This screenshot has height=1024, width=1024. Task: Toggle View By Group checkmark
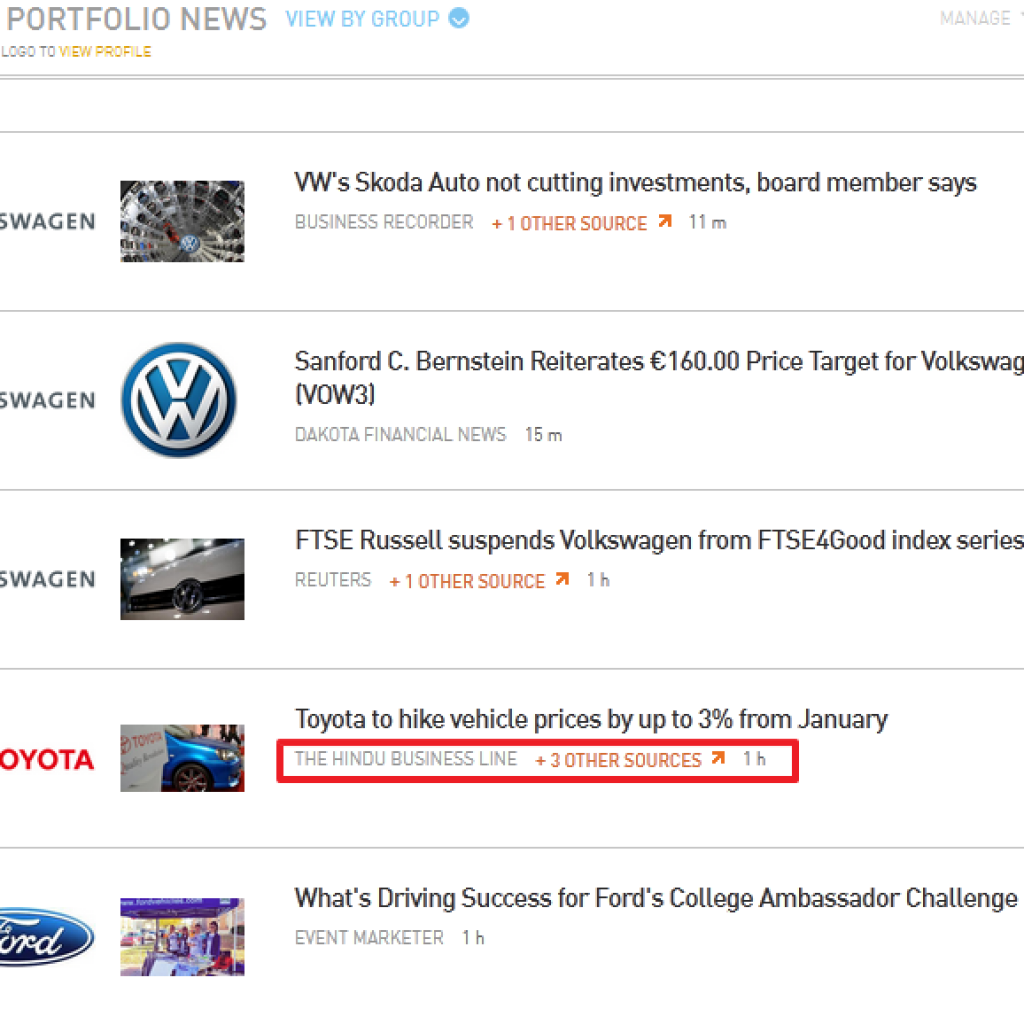pyautogui.click(x=458, y=18)
